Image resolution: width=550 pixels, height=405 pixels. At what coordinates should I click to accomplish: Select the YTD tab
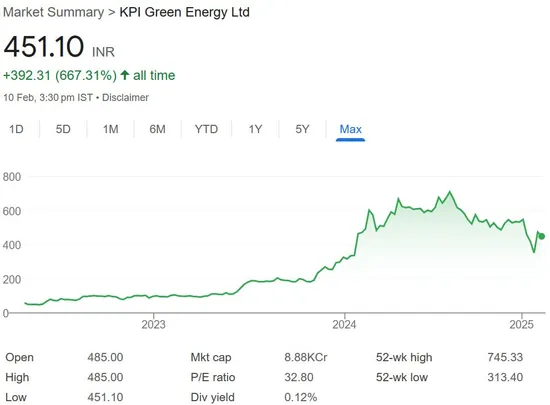(x=206, y=129)
